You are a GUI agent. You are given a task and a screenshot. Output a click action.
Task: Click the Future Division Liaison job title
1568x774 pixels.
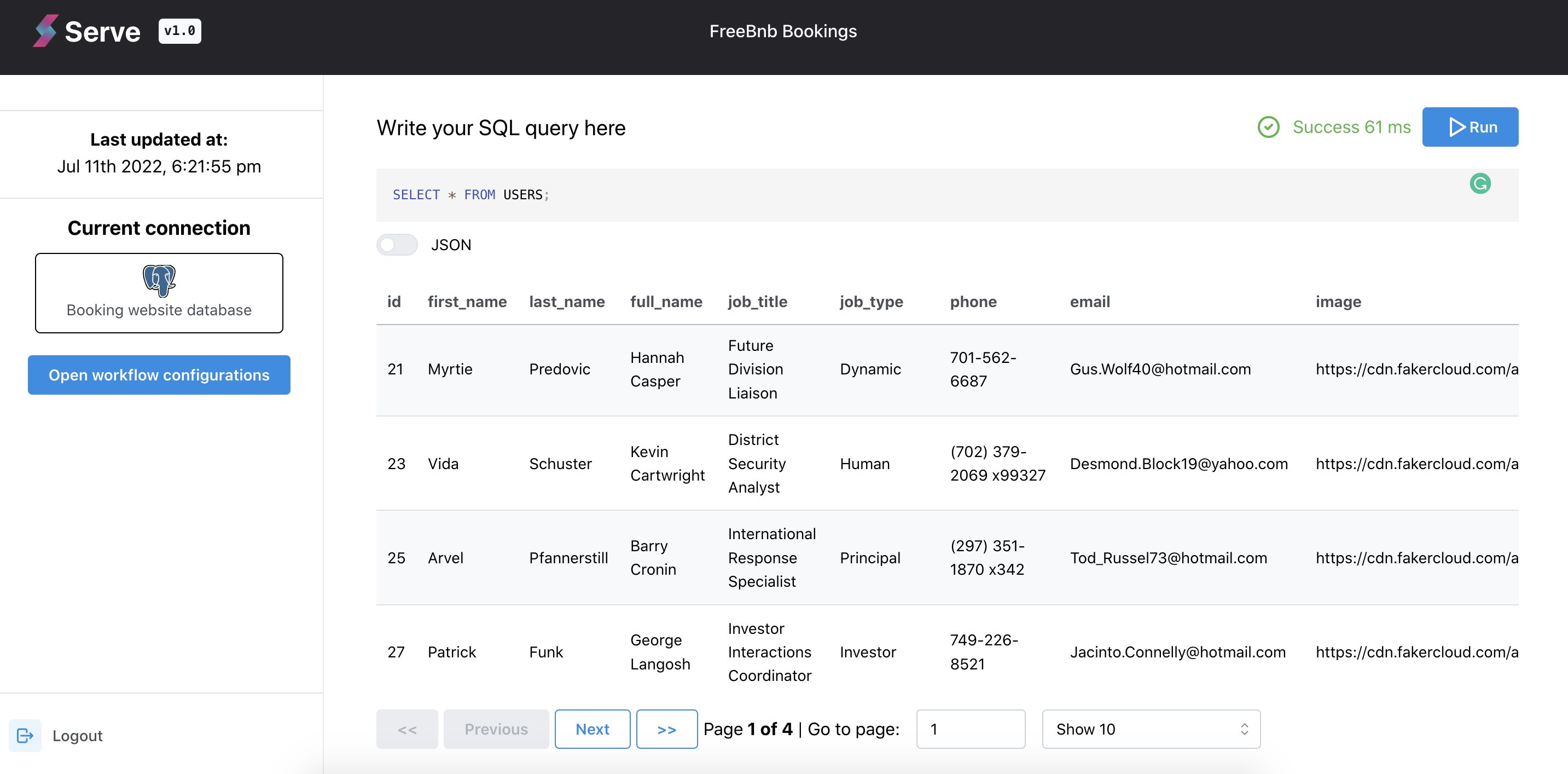[756, 369]
